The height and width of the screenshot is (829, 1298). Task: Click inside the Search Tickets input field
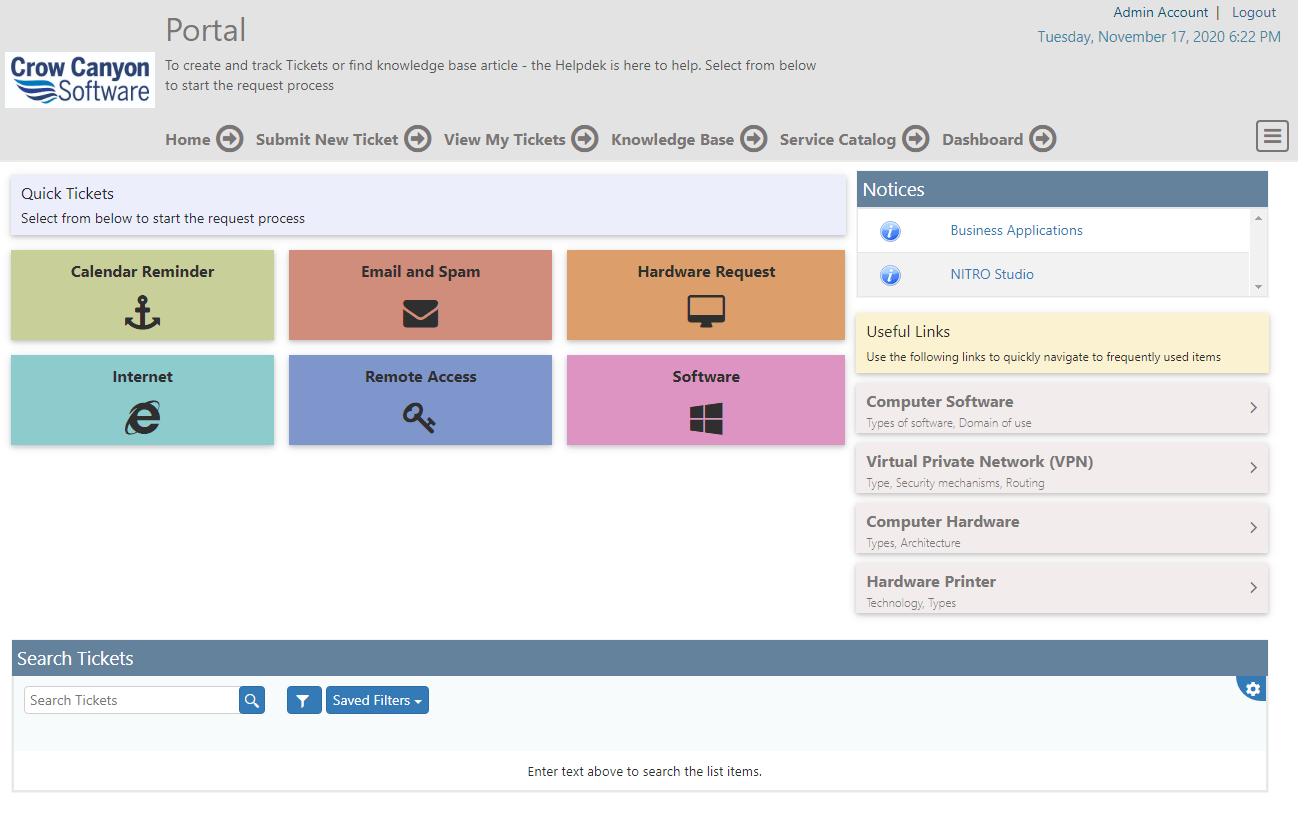point(131,700)
